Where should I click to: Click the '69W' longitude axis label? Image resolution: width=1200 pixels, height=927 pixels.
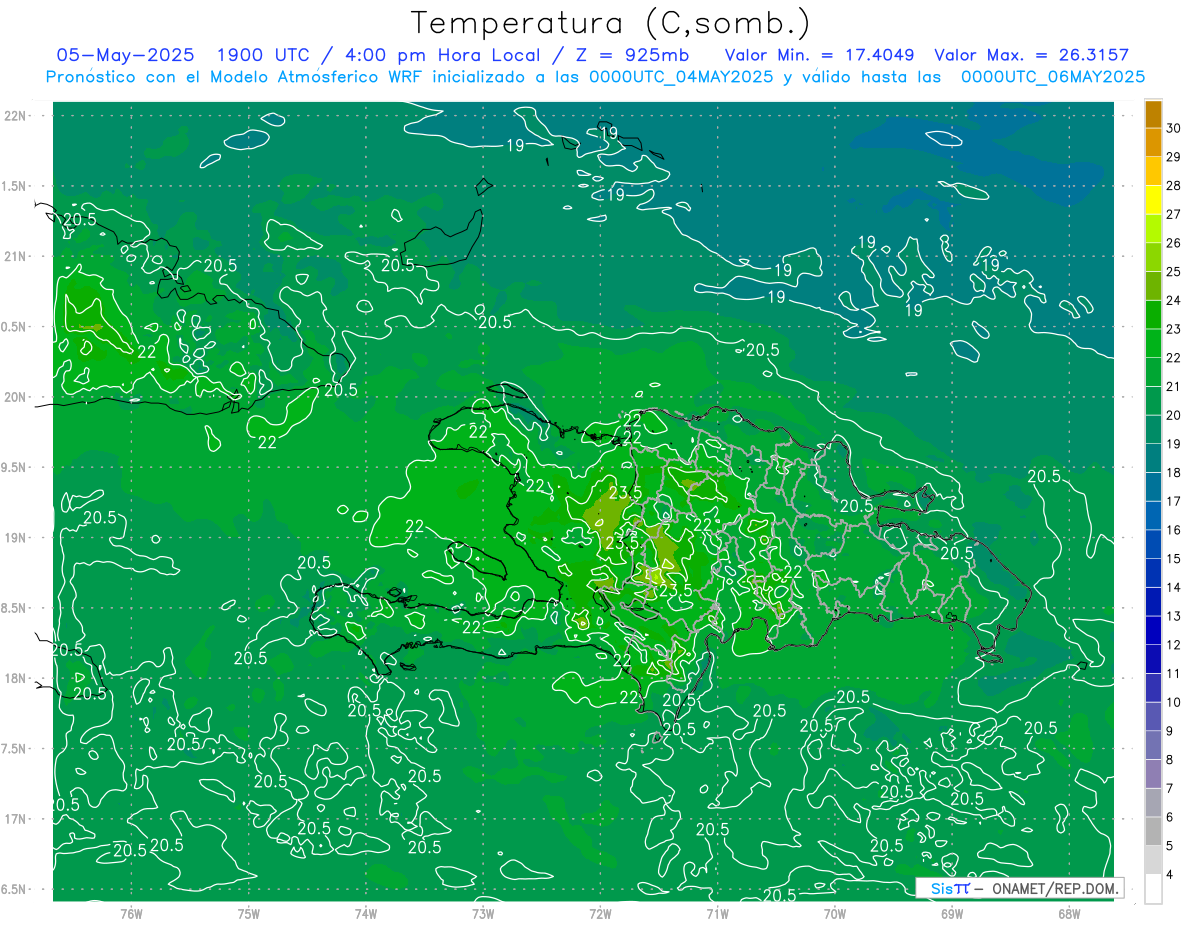(x=952, y=914)
